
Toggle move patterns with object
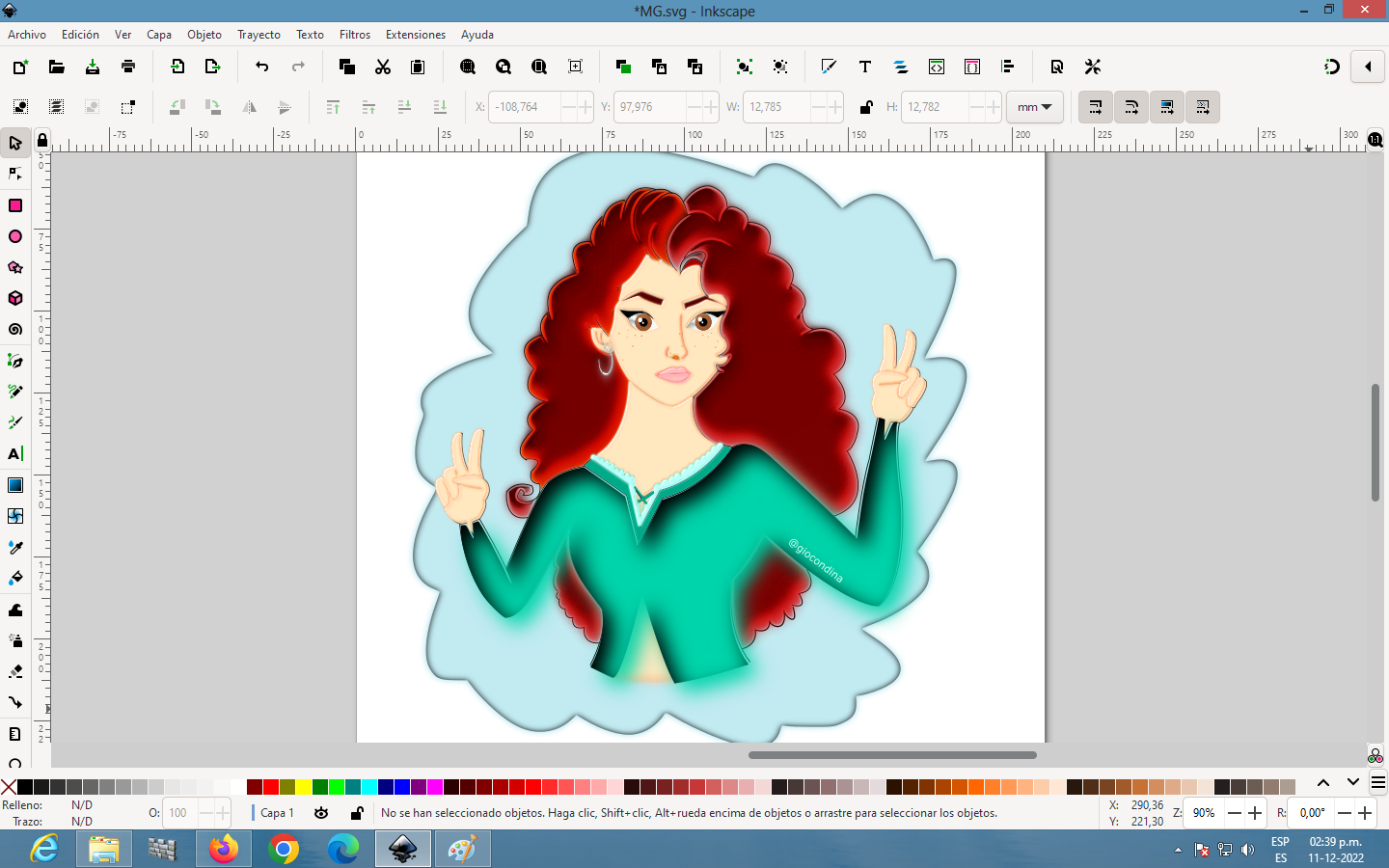click(x=1203, y=107)
